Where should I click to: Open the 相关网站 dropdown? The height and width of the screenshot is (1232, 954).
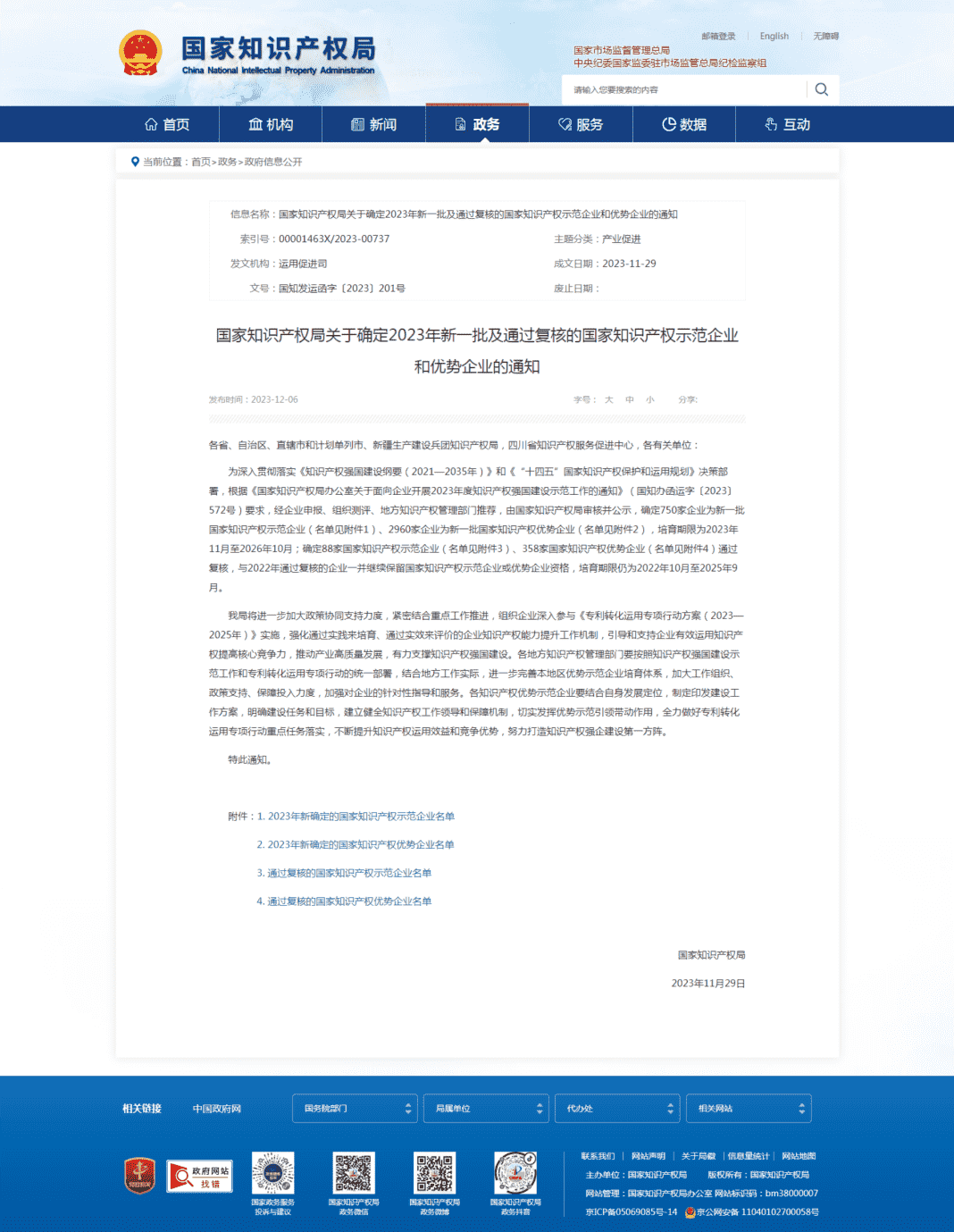(749, 1108)
